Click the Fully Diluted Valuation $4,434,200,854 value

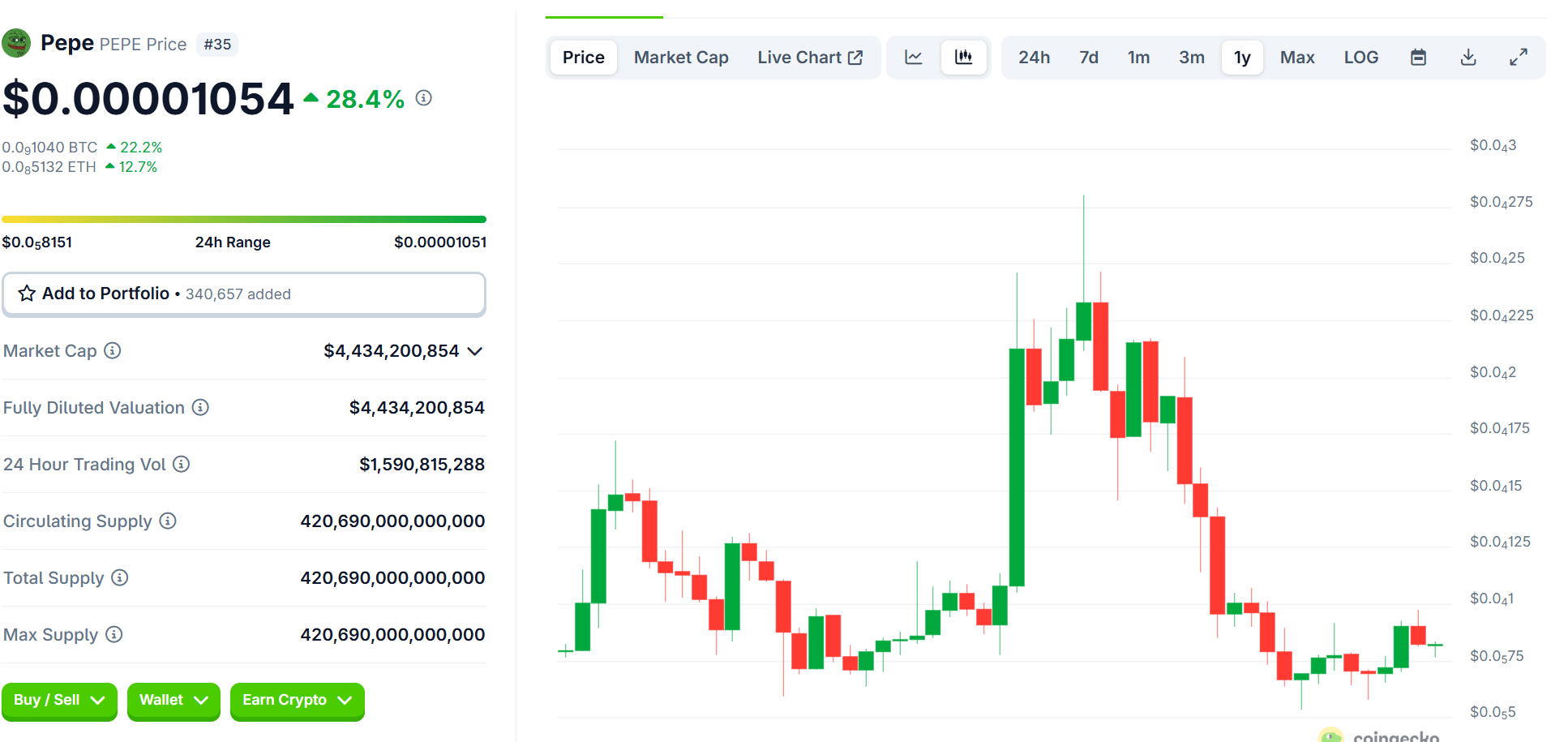tap(417, 407)
